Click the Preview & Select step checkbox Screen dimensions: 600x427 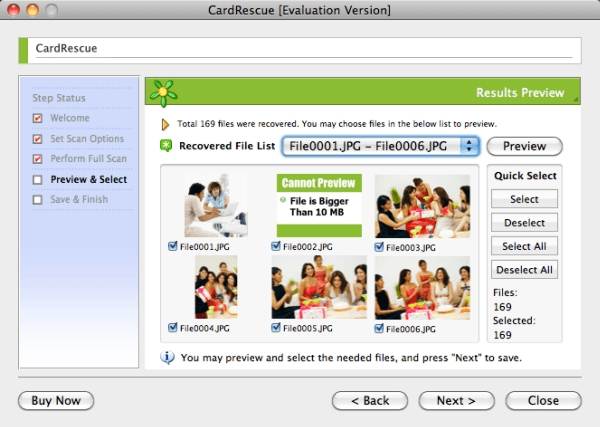click(38, 179)
